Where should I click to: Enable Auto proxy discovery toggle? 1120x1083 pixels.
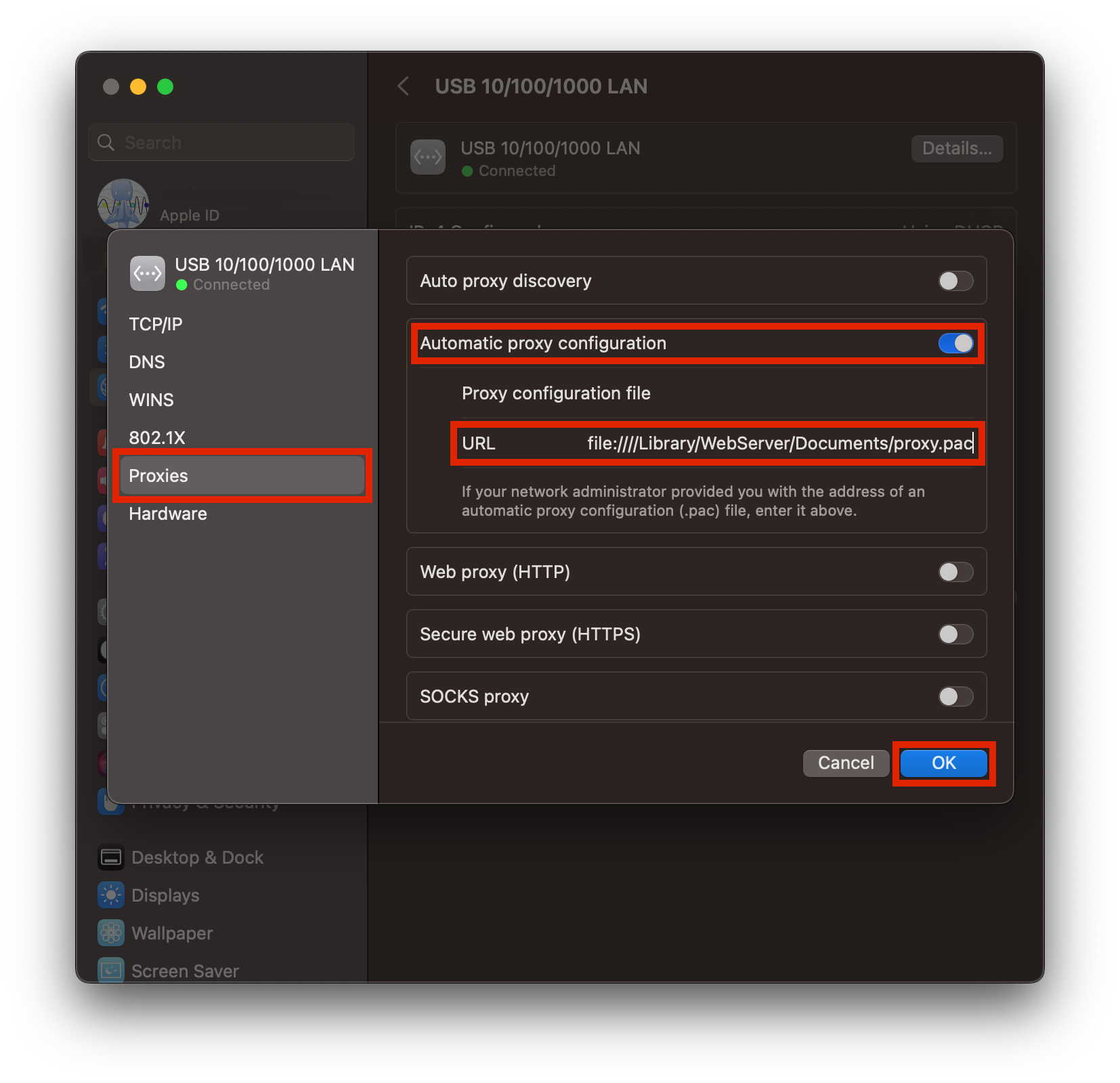point(955,281)
